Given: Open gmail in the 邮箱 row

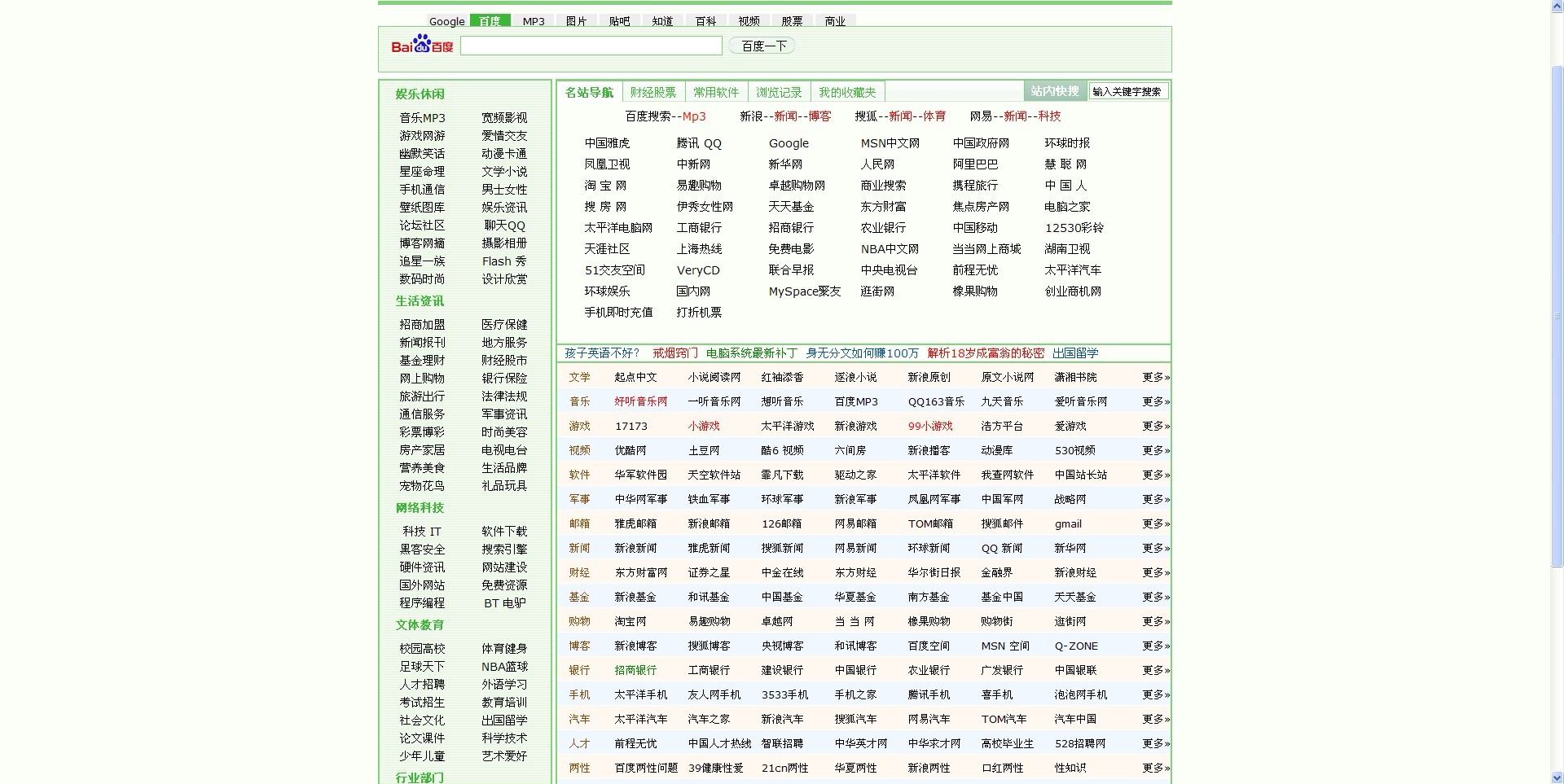Looking at the screenshot, I should [1068, 524].
